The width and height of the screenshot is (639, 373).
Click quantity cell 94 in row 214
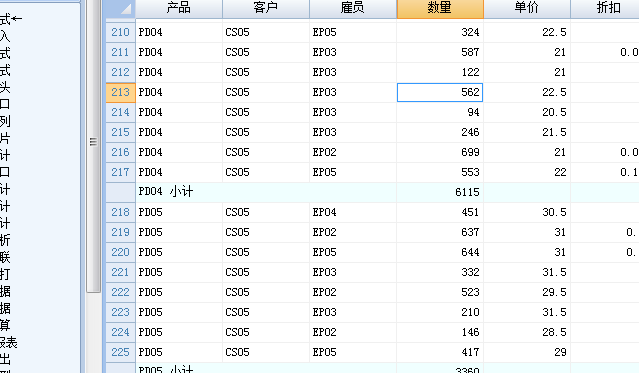click(440, 112)
